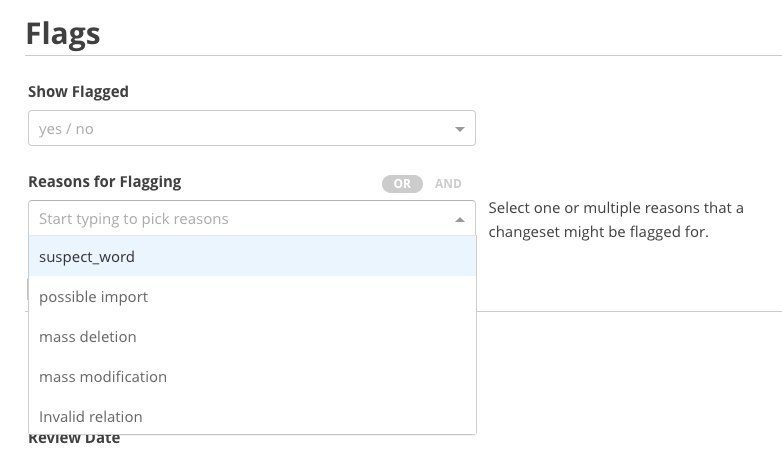Screen dimensions: 782x453
Task: Click the Reasons for Flagging label
Action: click(105, 182)
